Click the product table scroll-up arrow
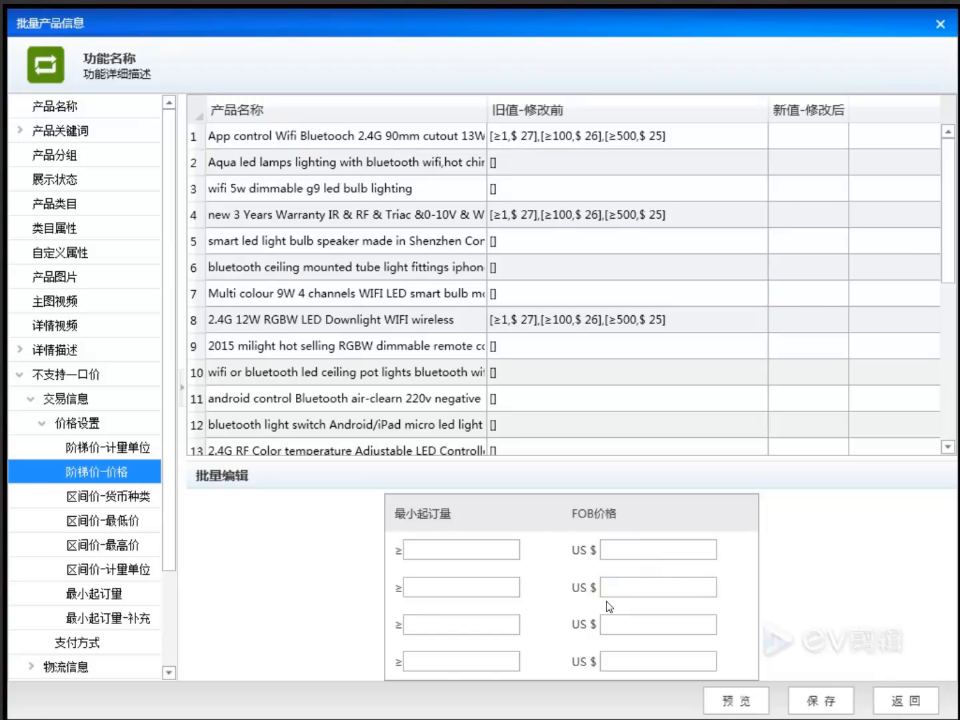 (948, 131)
